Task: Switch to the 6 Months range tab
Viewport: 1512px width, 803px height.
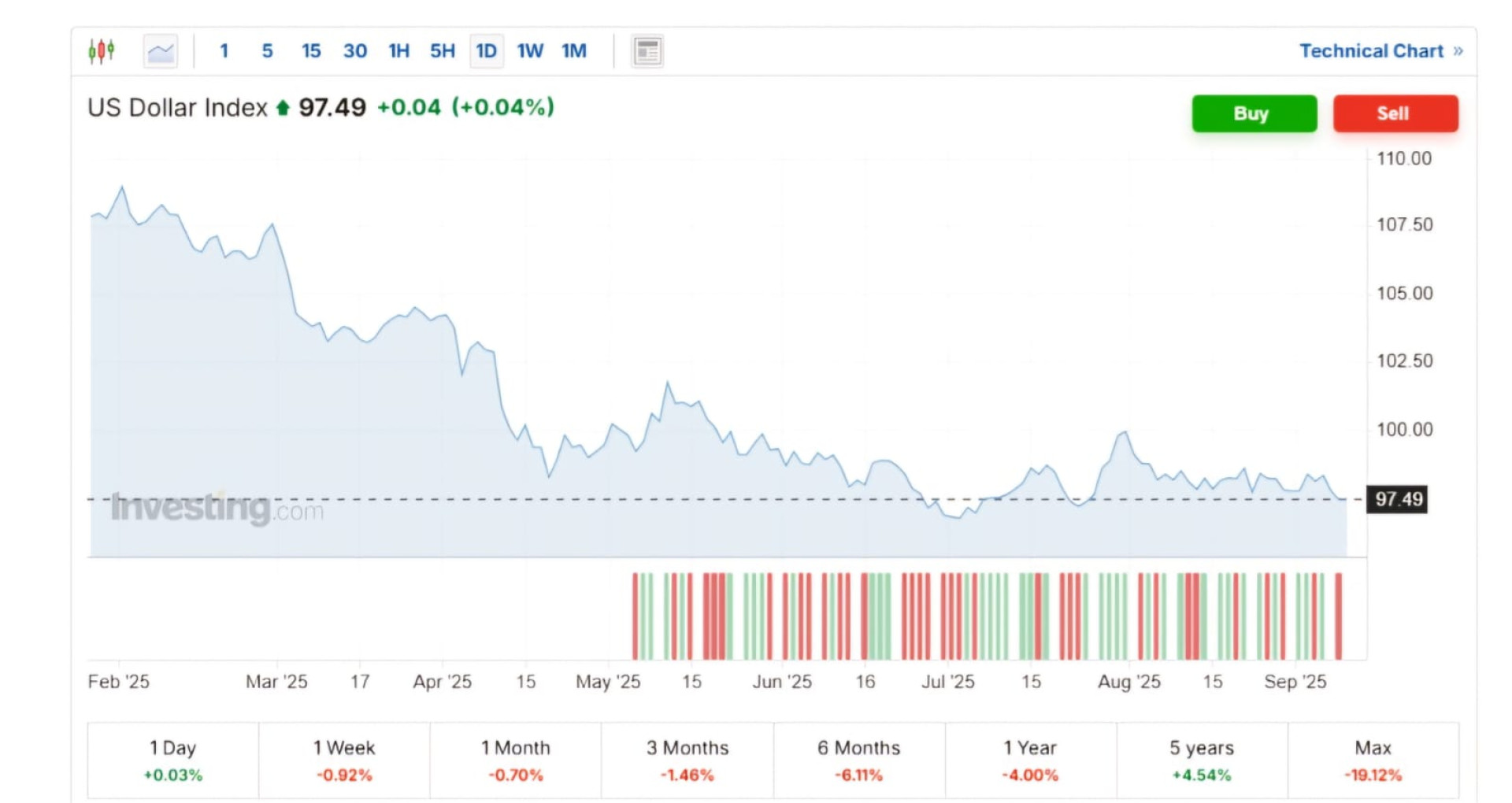Action: point(858,760)
